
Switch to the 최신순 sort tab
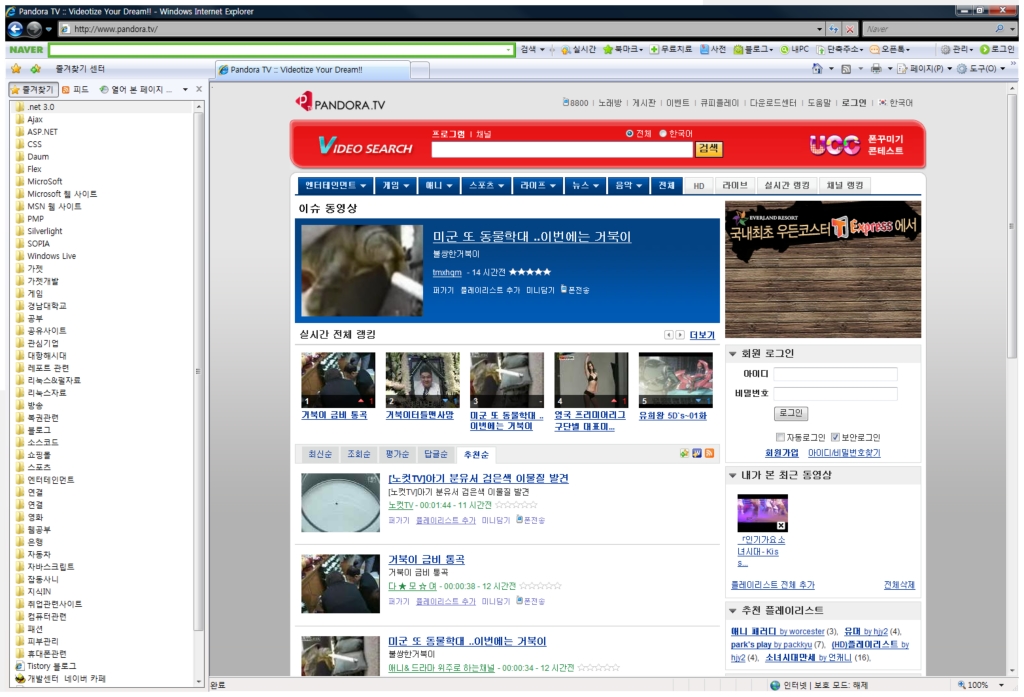coord(320,454)
